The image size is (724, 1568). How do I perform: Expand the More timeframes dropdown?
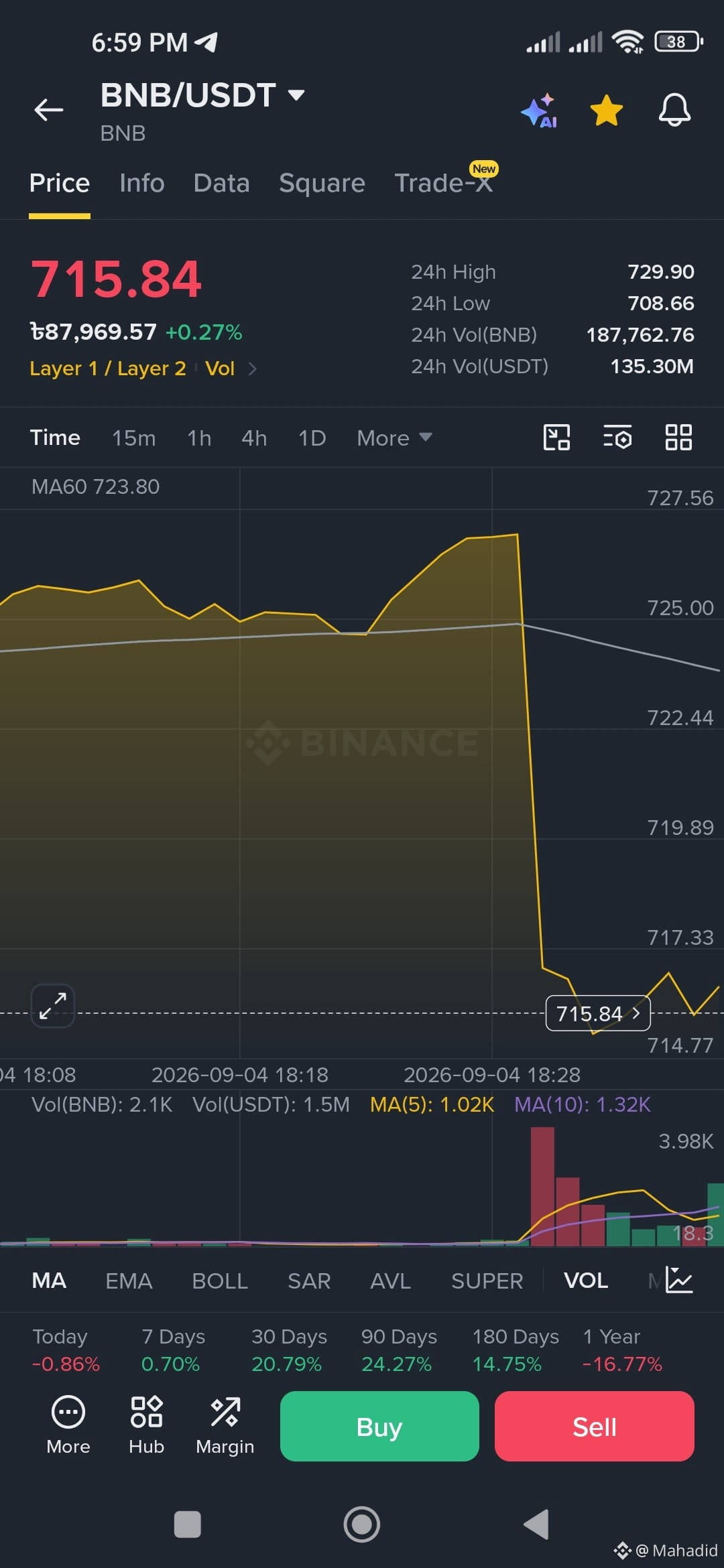point(394,438)
